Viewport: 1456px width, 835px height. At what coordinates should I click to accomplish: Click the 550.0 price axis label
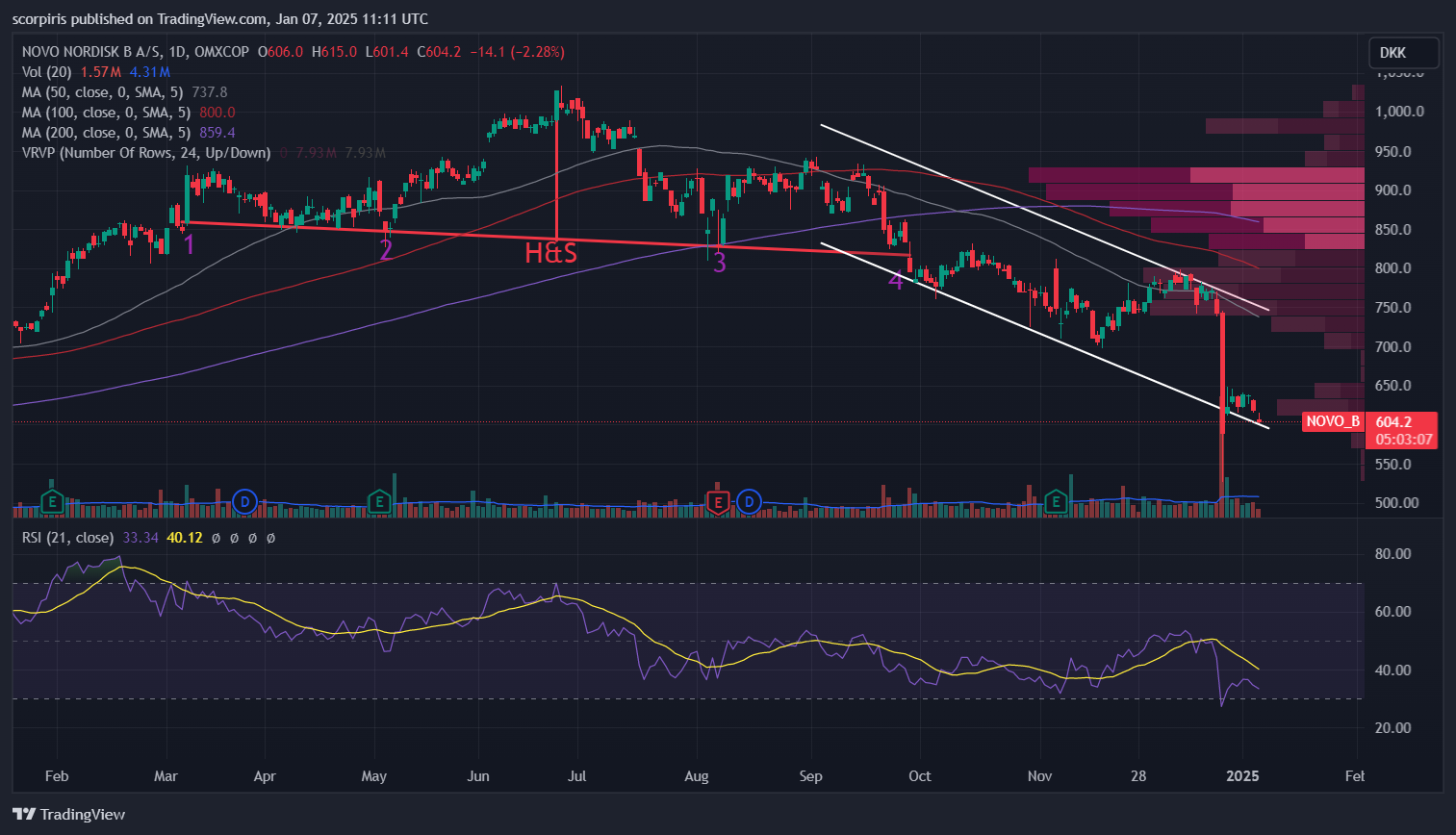pos(1393,465)
